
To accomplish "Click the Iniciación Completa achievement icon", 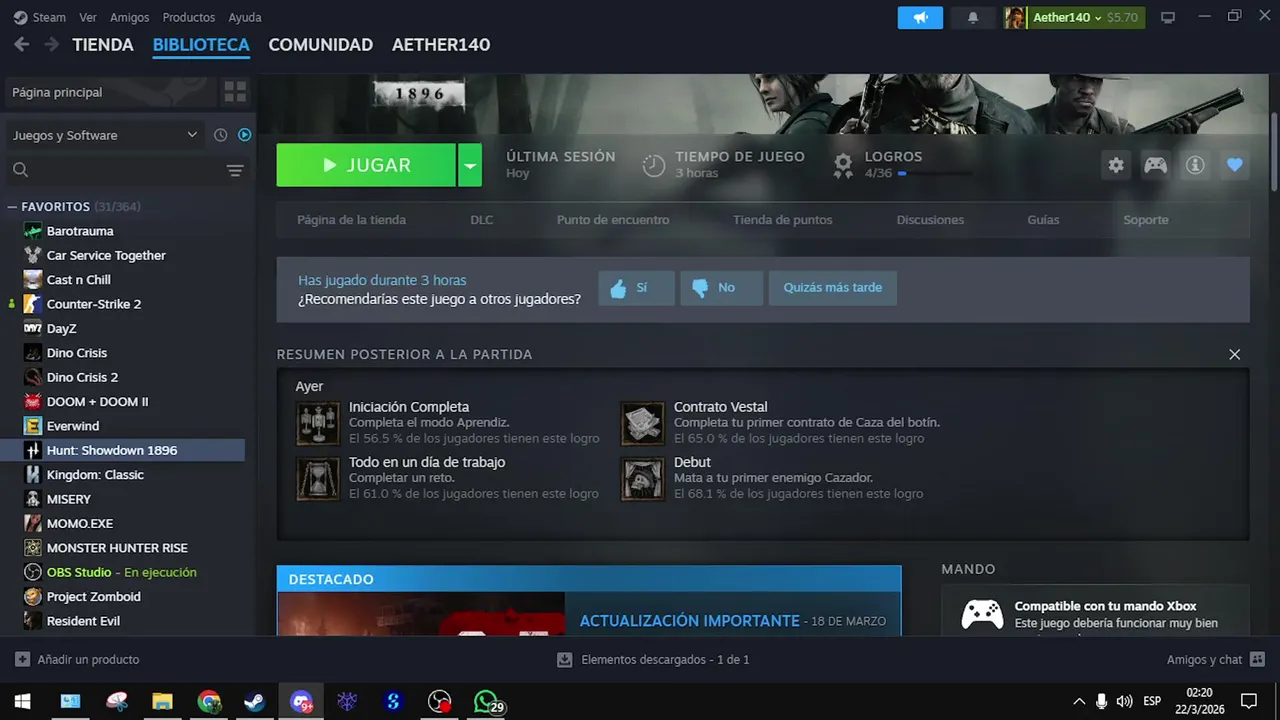I will click(318, 423).
